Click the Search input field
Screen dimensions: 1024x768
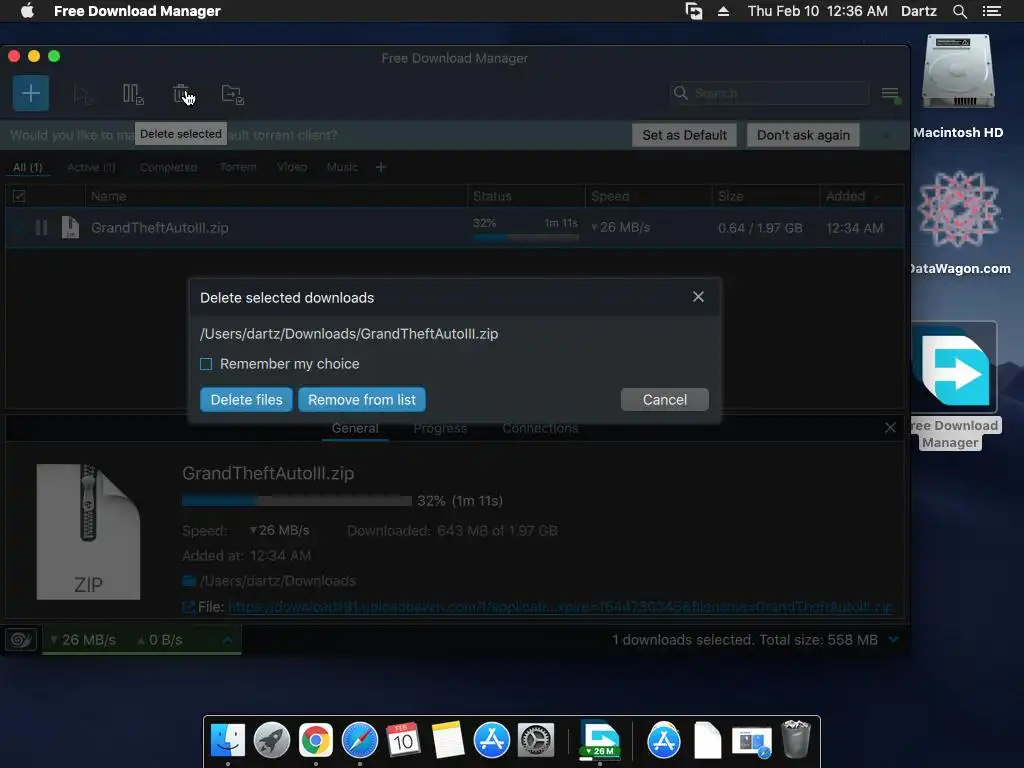pos(769,93)
